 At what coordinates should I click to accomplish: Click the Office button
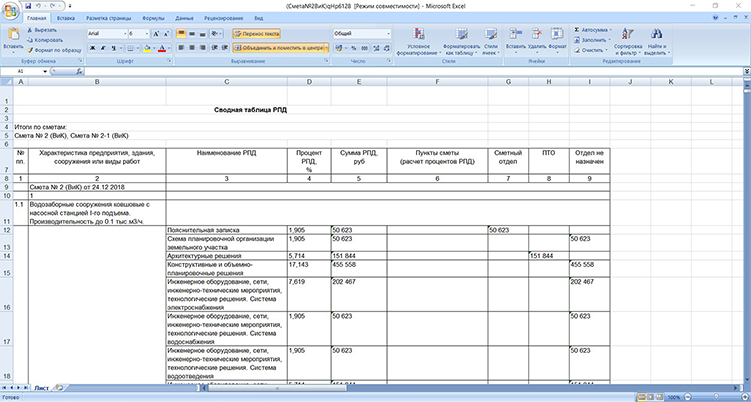pos(10,9)
